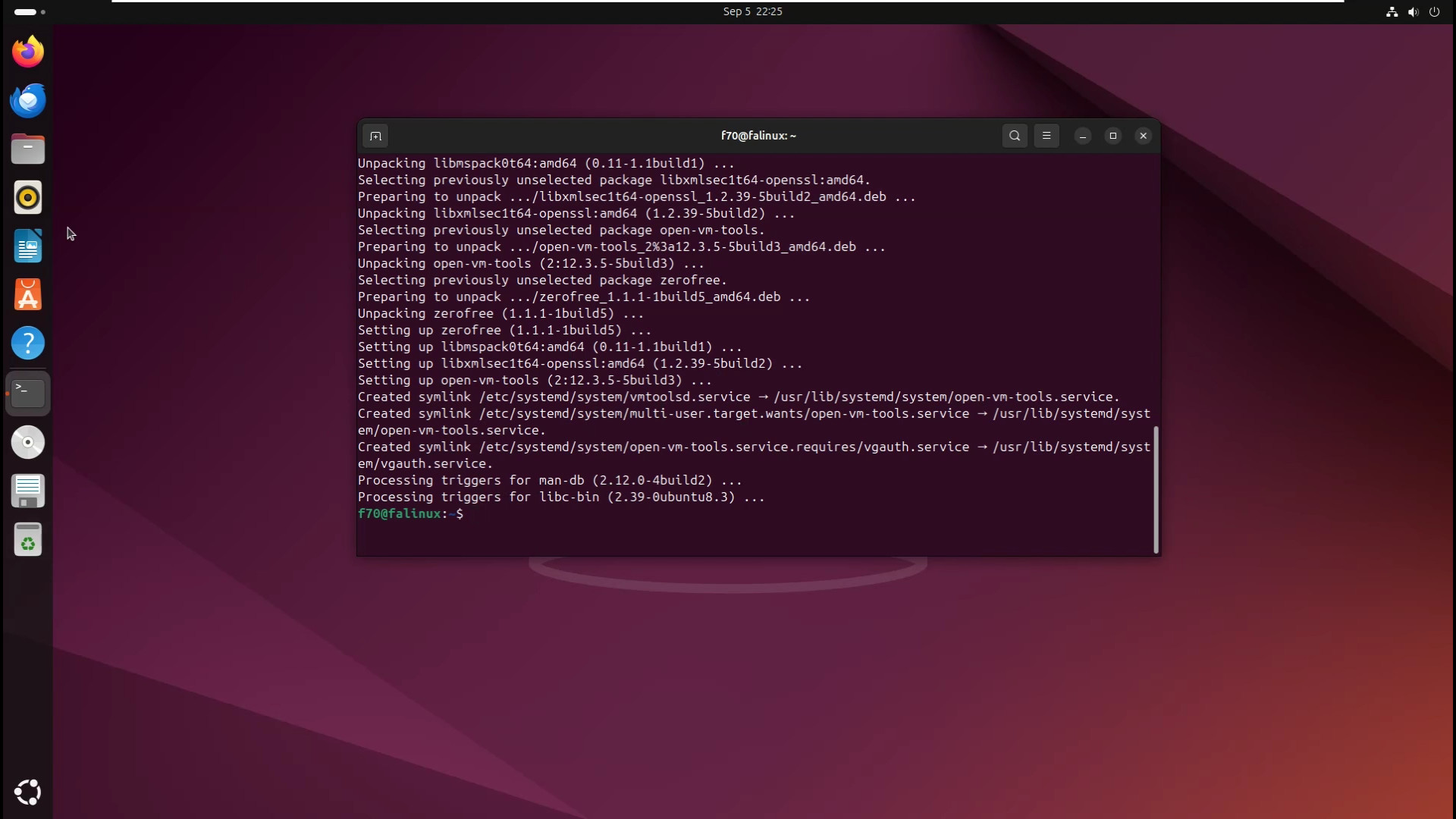
Task: Click the 'Selecting previously unselected package zerofree' line
Action: (542, 280)
